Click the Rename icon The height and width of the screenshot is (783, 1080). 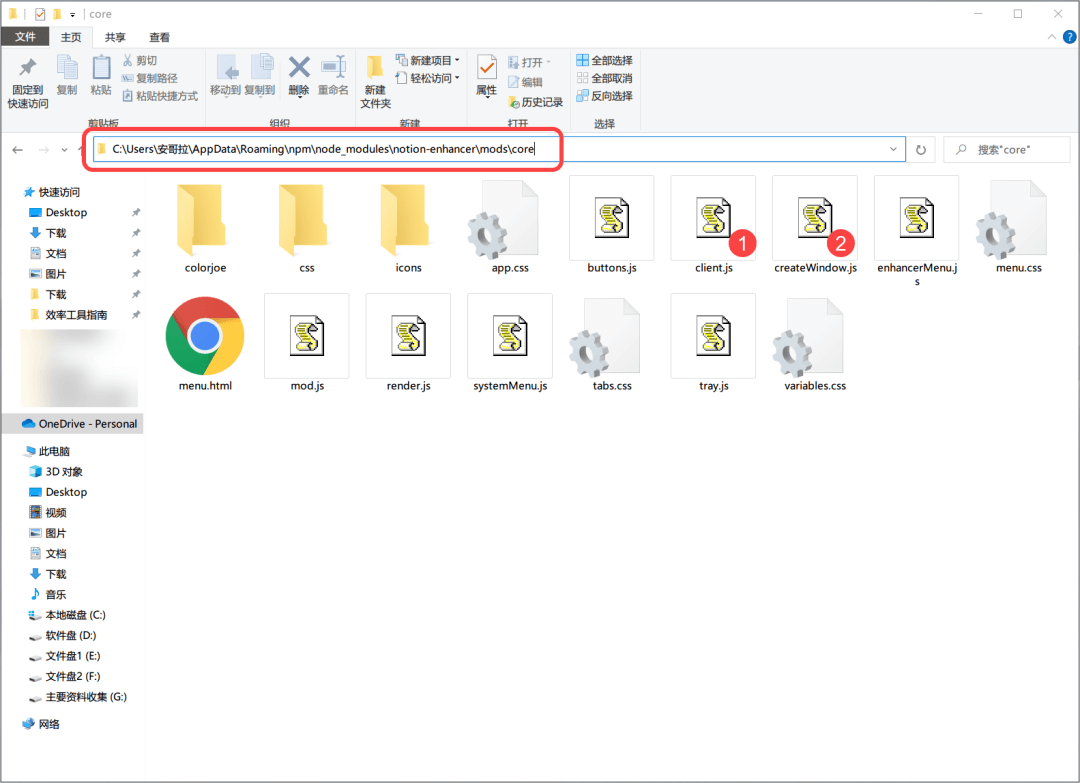(333, 67)
